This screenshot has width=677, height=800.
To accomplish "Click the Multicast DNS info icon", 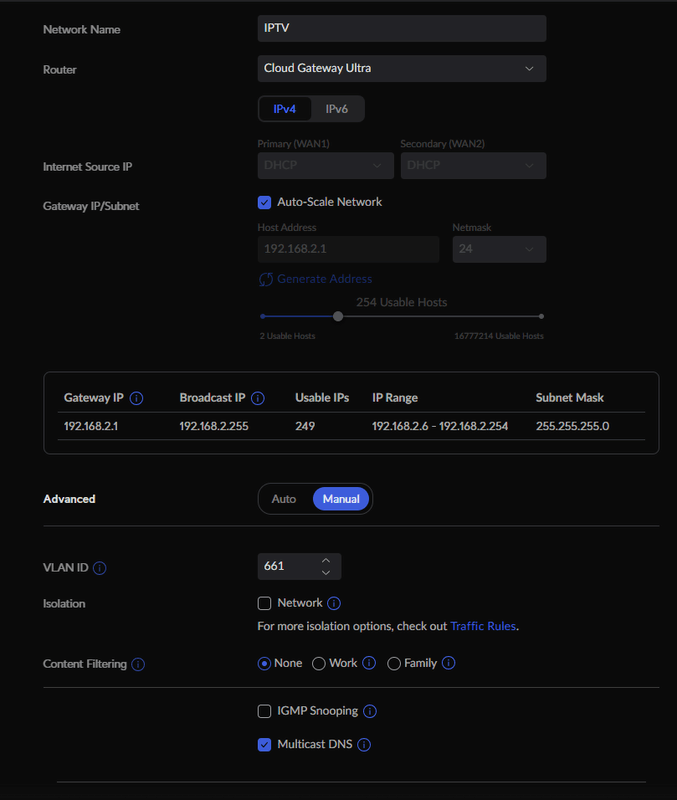I will point(364,745).
